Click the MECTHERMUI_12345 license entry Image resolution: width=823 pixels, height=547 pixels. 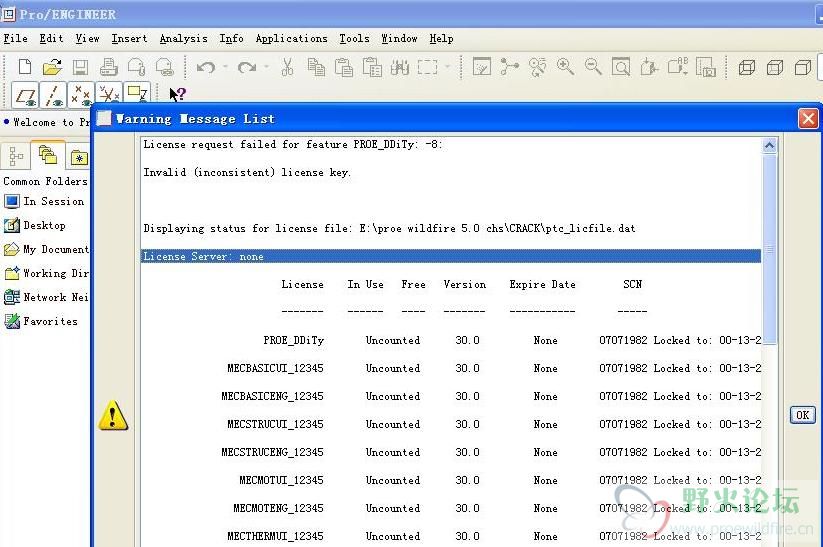(x=275, y=536)
